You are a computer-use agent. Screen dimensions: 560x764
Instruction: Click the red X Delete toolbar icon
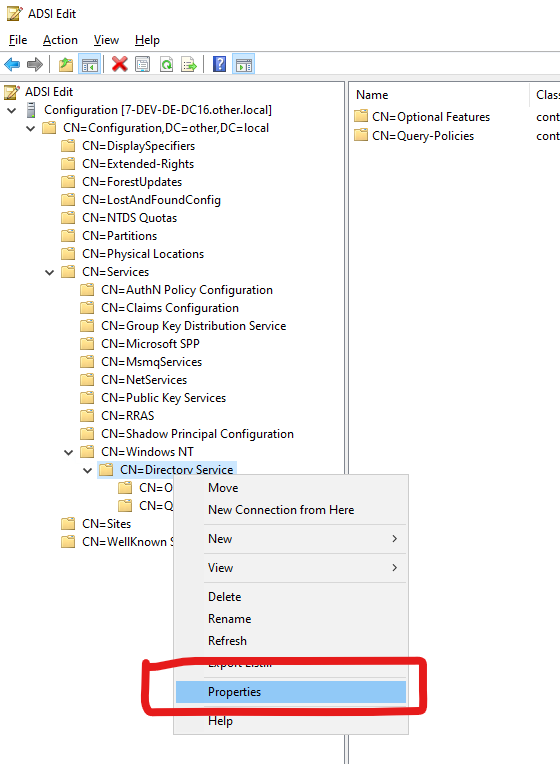tap(119, 64)
